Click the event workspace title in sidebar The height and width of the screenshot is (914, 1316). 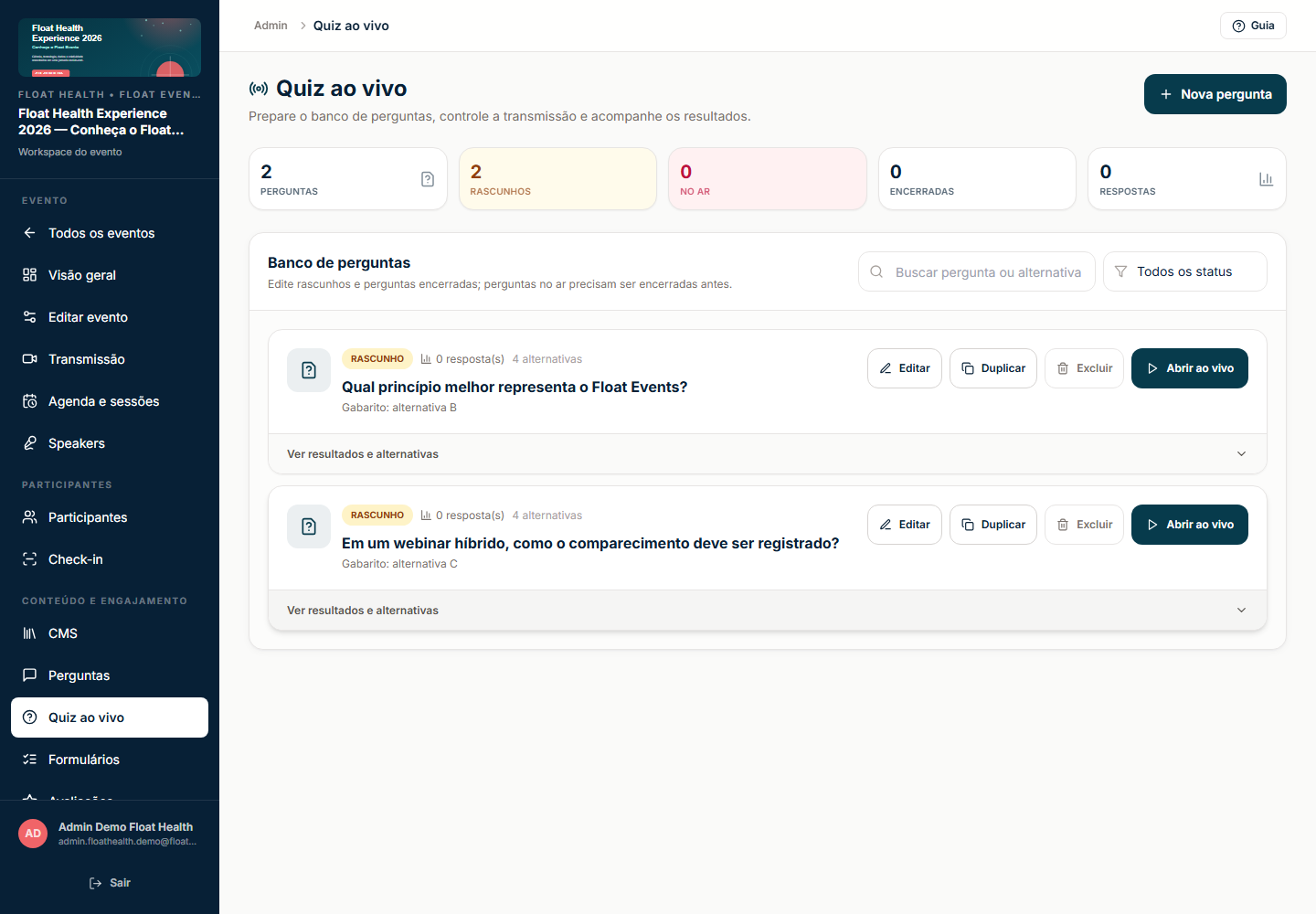click(101, 122)
